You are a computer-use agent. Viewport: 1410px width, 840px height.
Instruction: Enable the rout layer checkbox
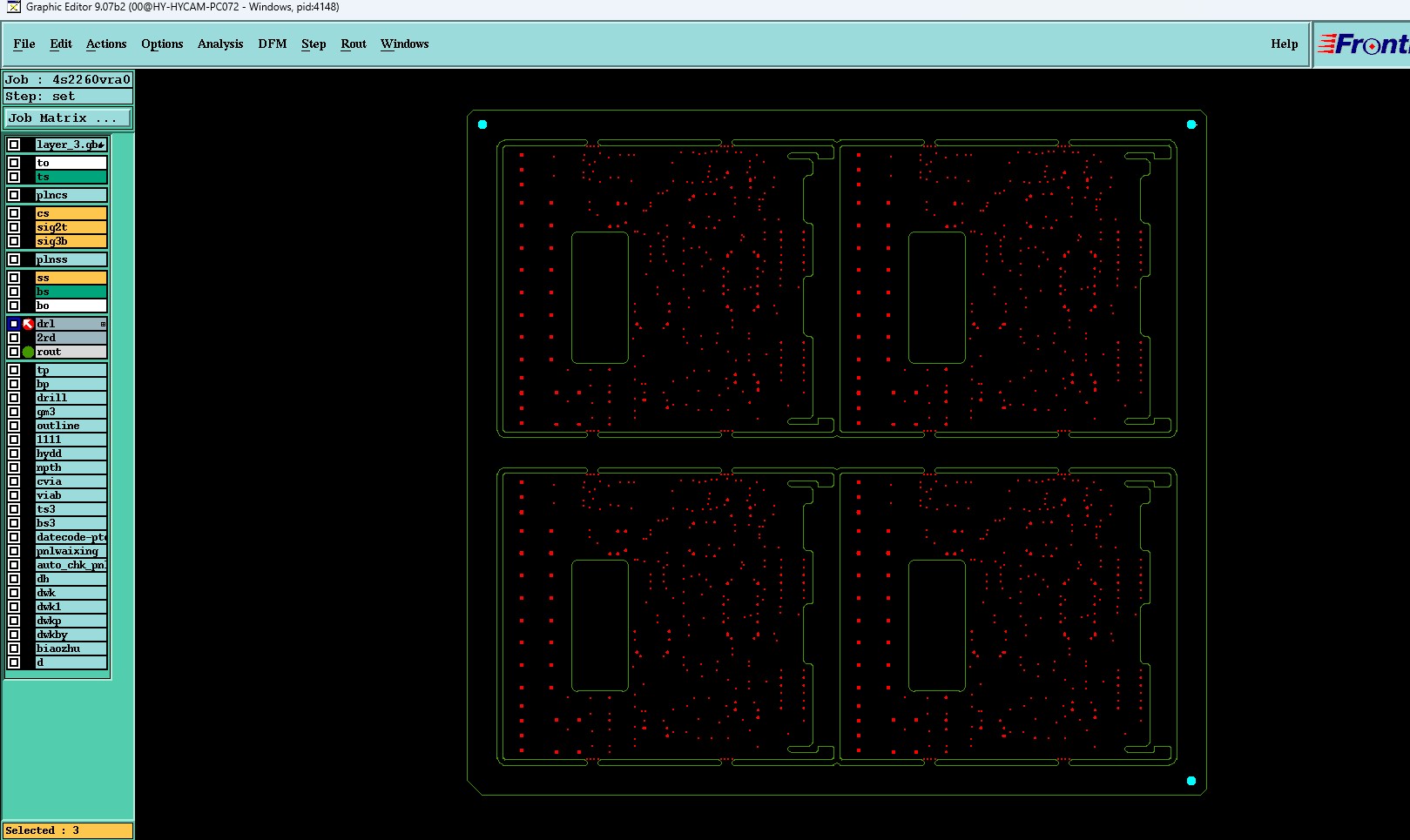point(14,352)
